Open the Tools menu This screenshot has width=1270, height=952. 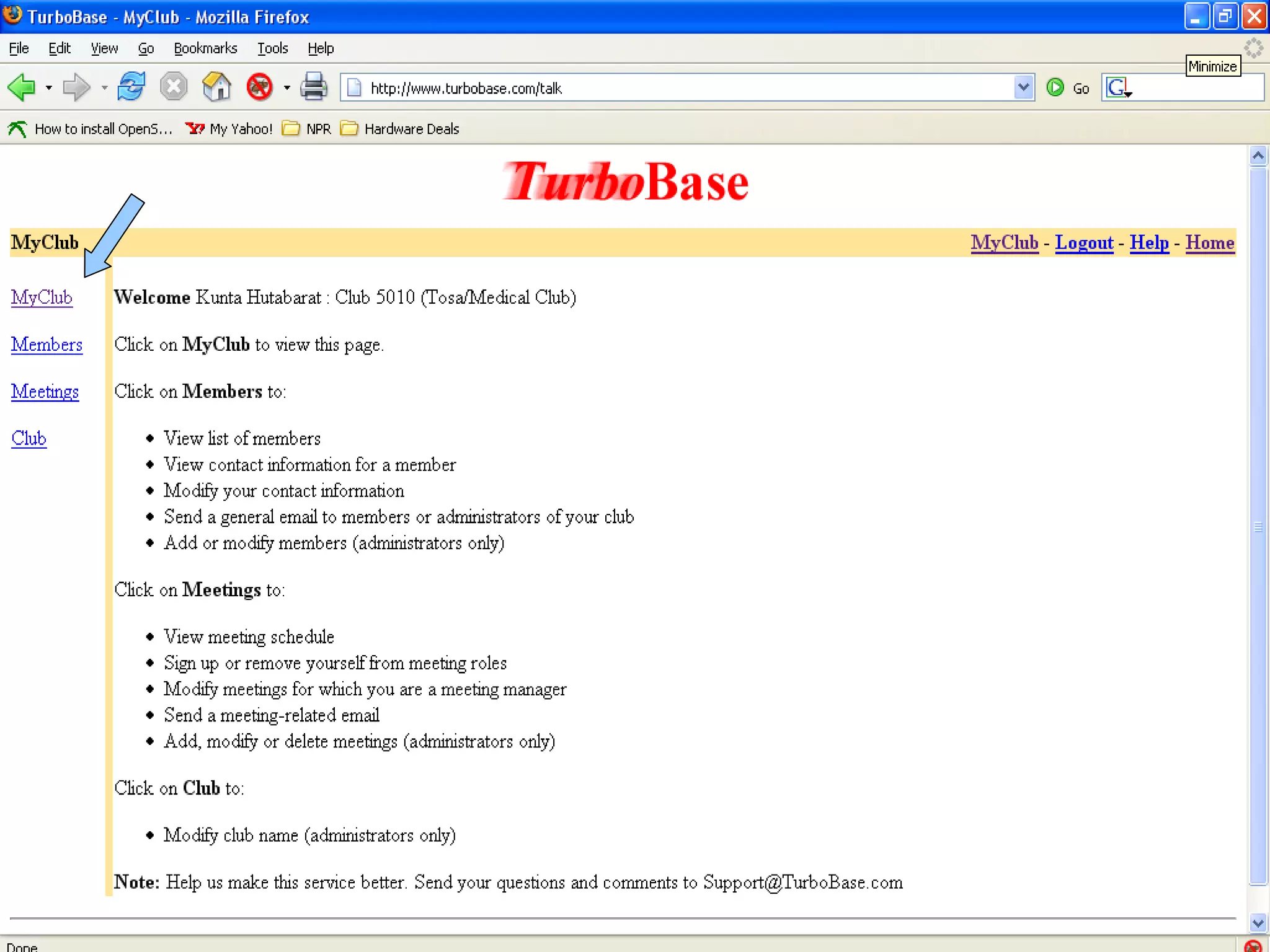click(x=272, y=48)
